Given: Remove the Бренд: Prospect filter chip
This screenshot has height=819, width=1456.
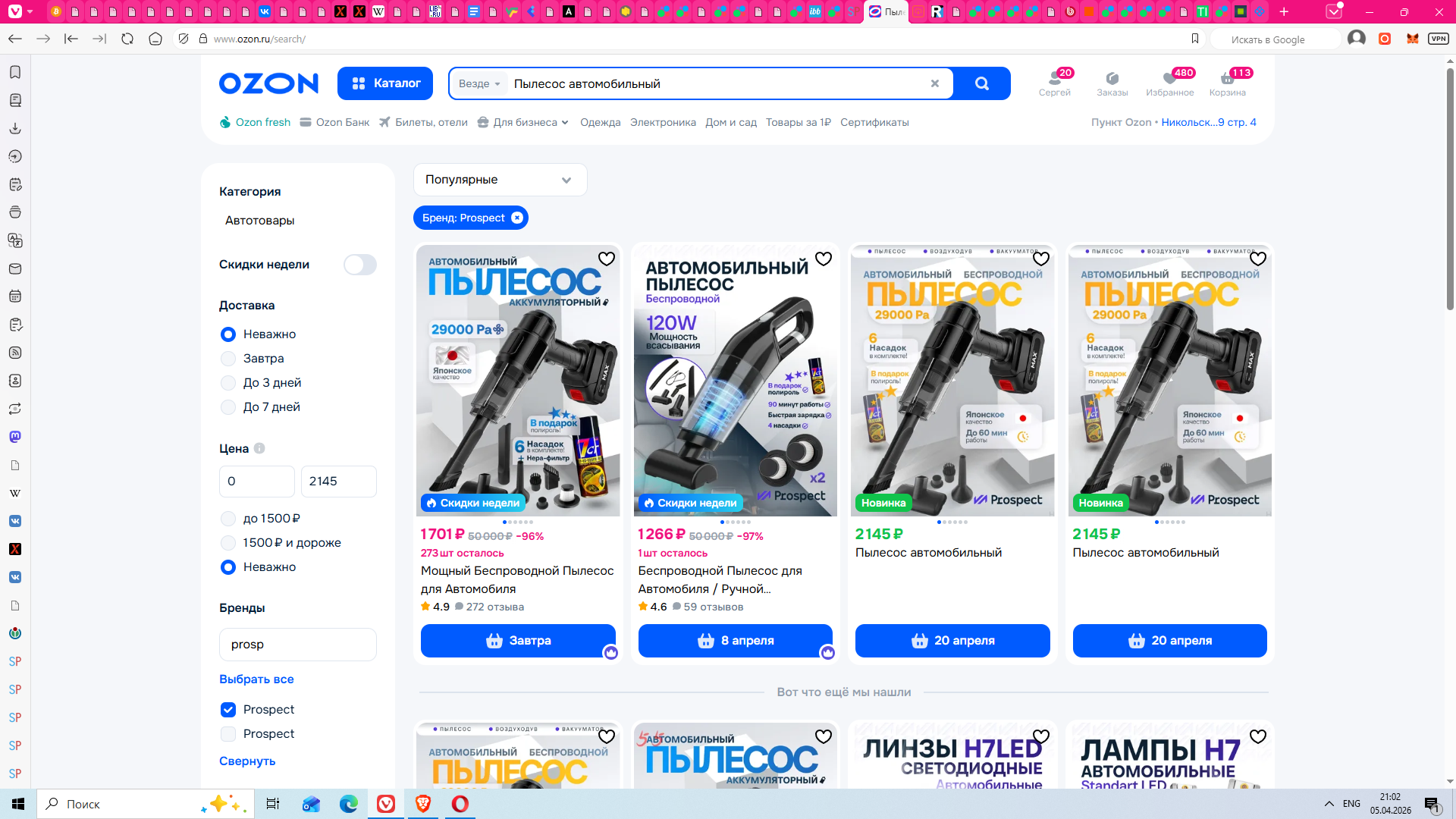Looking at the screenshot, I should click(x=517, y=218).
